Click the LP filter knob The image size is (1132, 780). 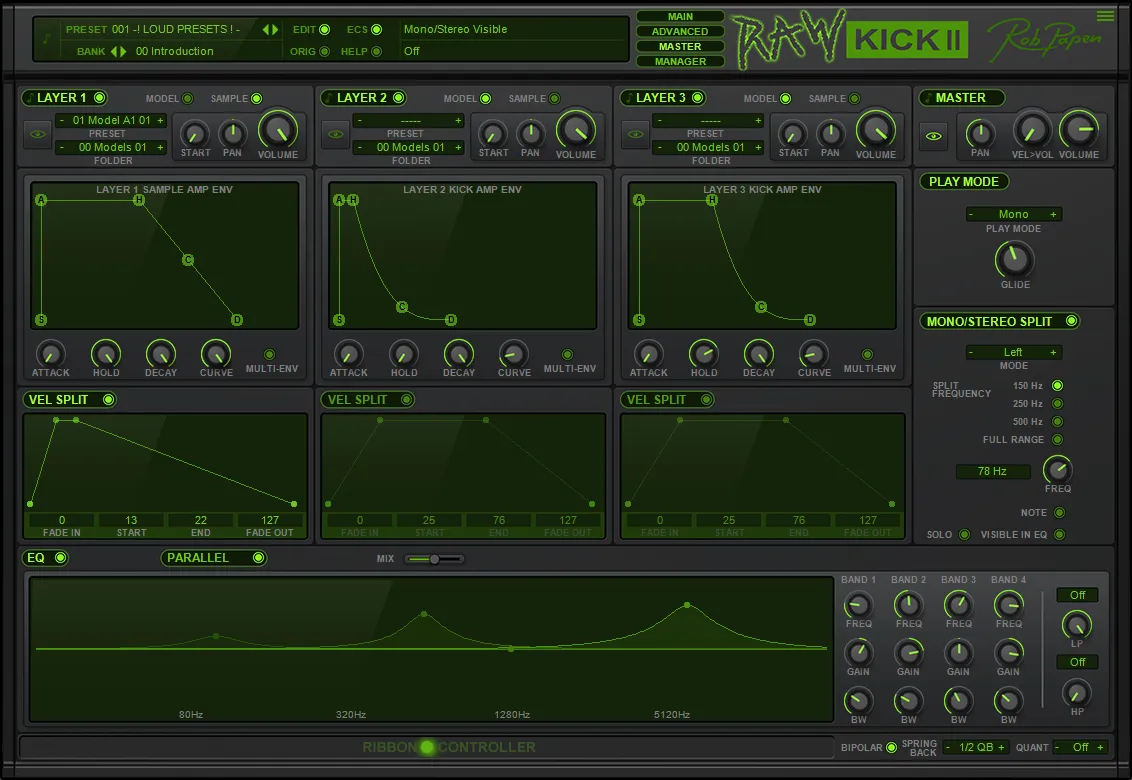[1076, 625]
